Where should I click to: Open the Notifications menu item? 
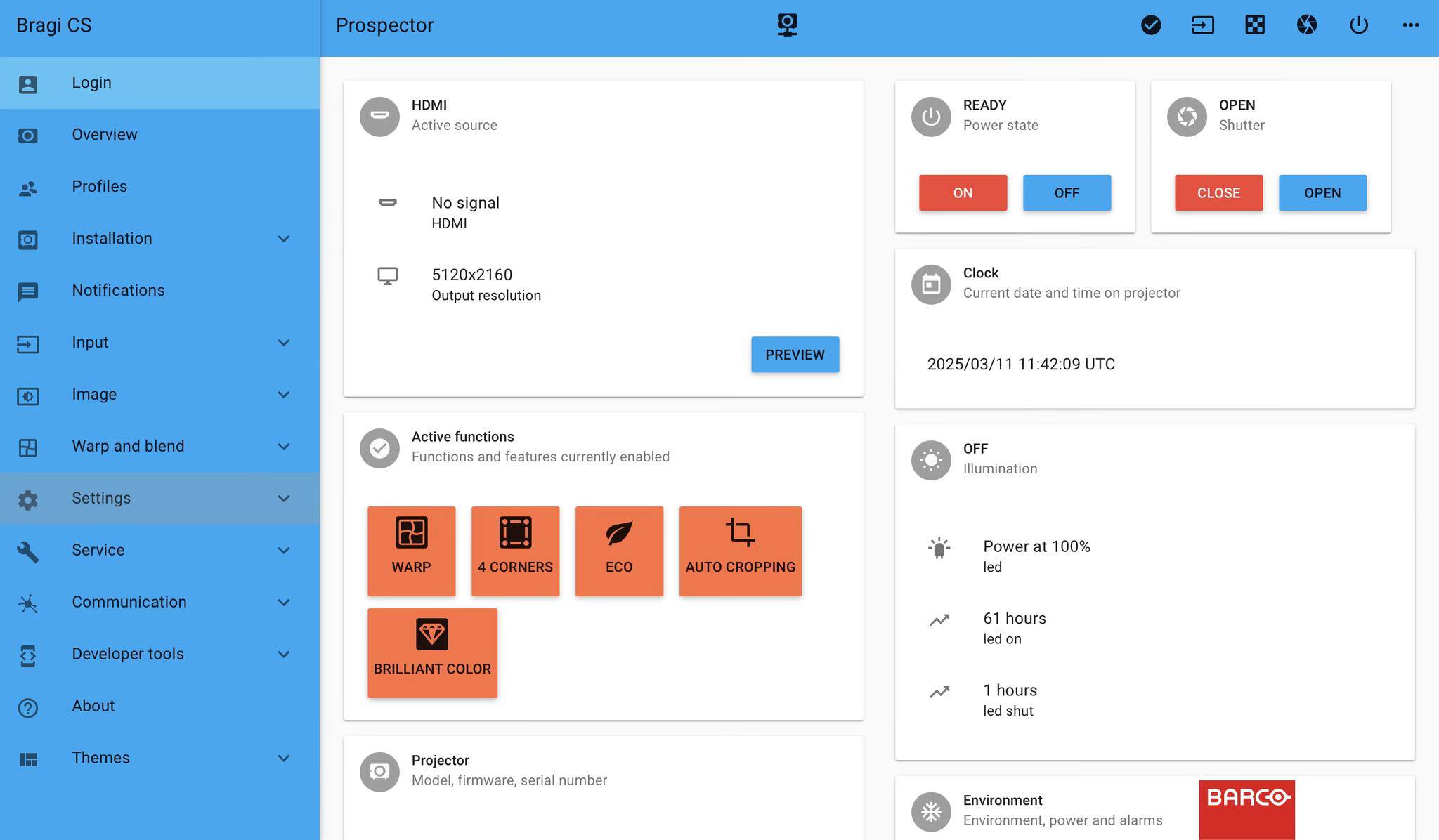pyautogui.click(x=159, y=291)
